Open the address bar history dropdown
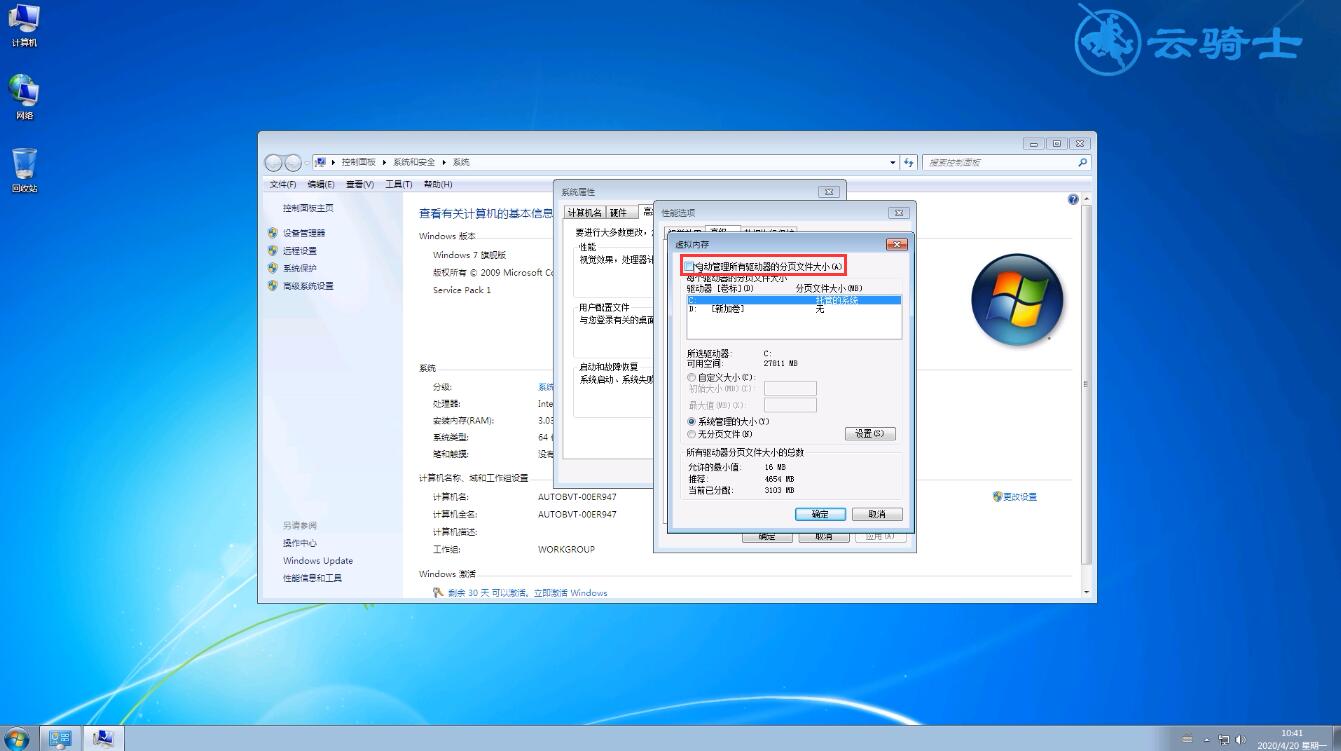This screenshot has height=751, width=1341. click(x=893, y=162)
